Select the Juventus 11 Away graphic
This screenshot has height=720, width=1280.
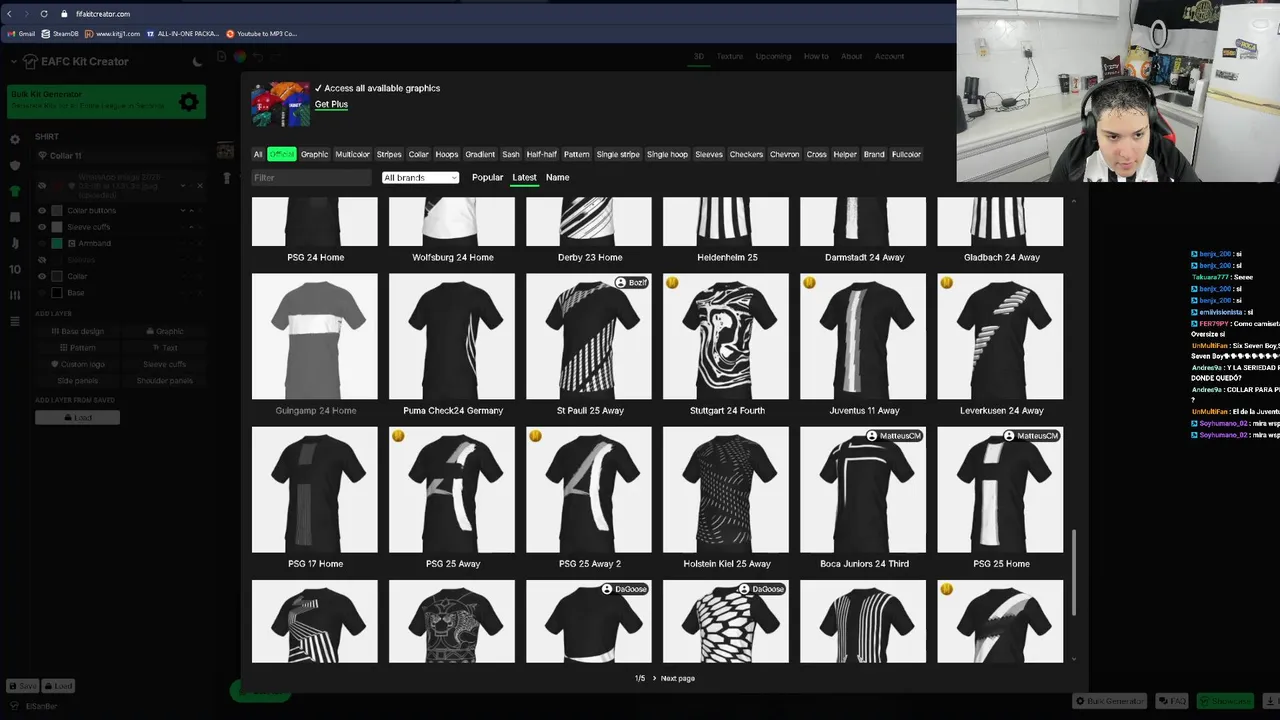tap(863, 337)
